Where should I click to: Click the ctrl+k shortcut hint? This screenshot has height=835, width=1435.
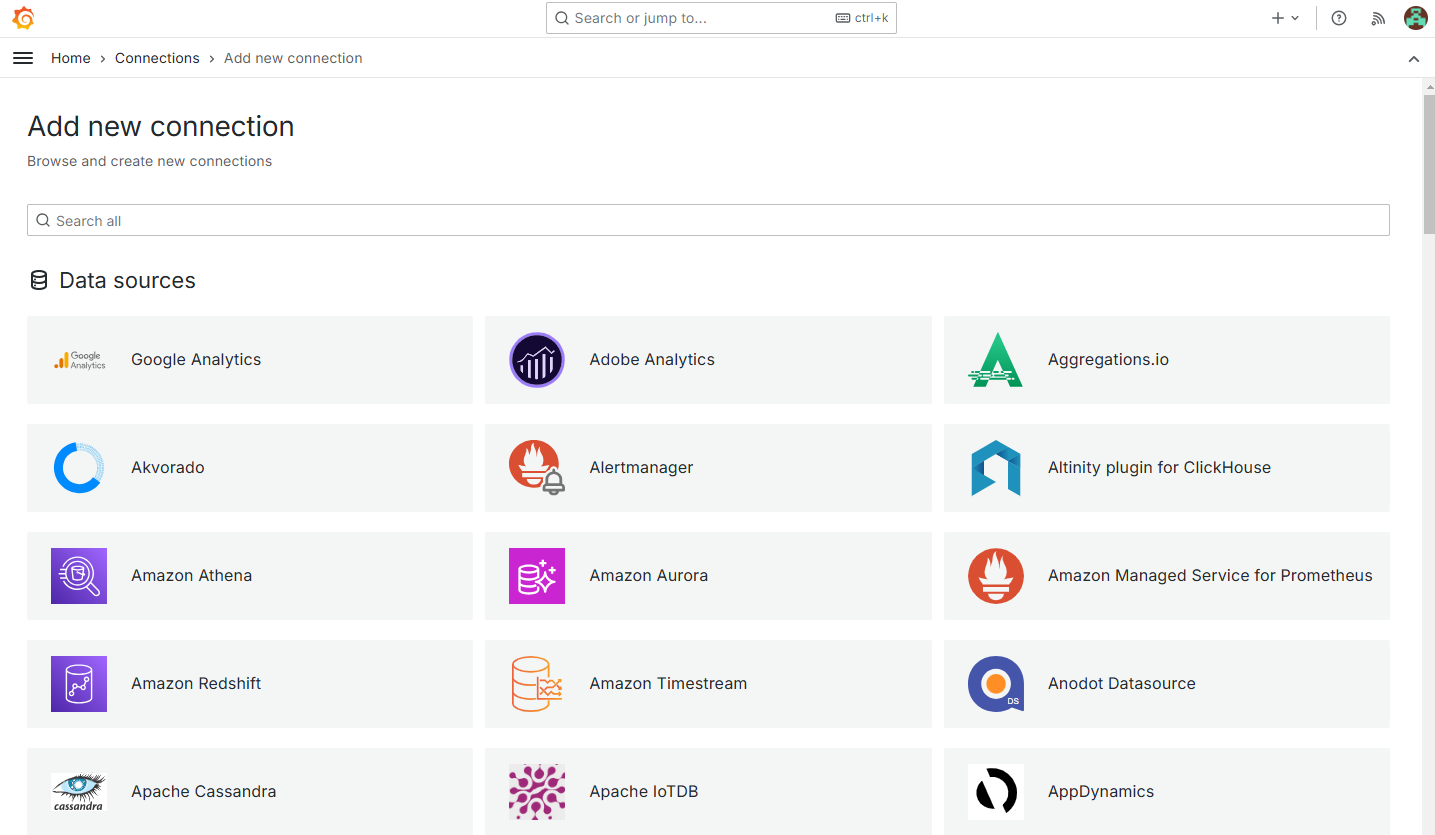(862, 18)
